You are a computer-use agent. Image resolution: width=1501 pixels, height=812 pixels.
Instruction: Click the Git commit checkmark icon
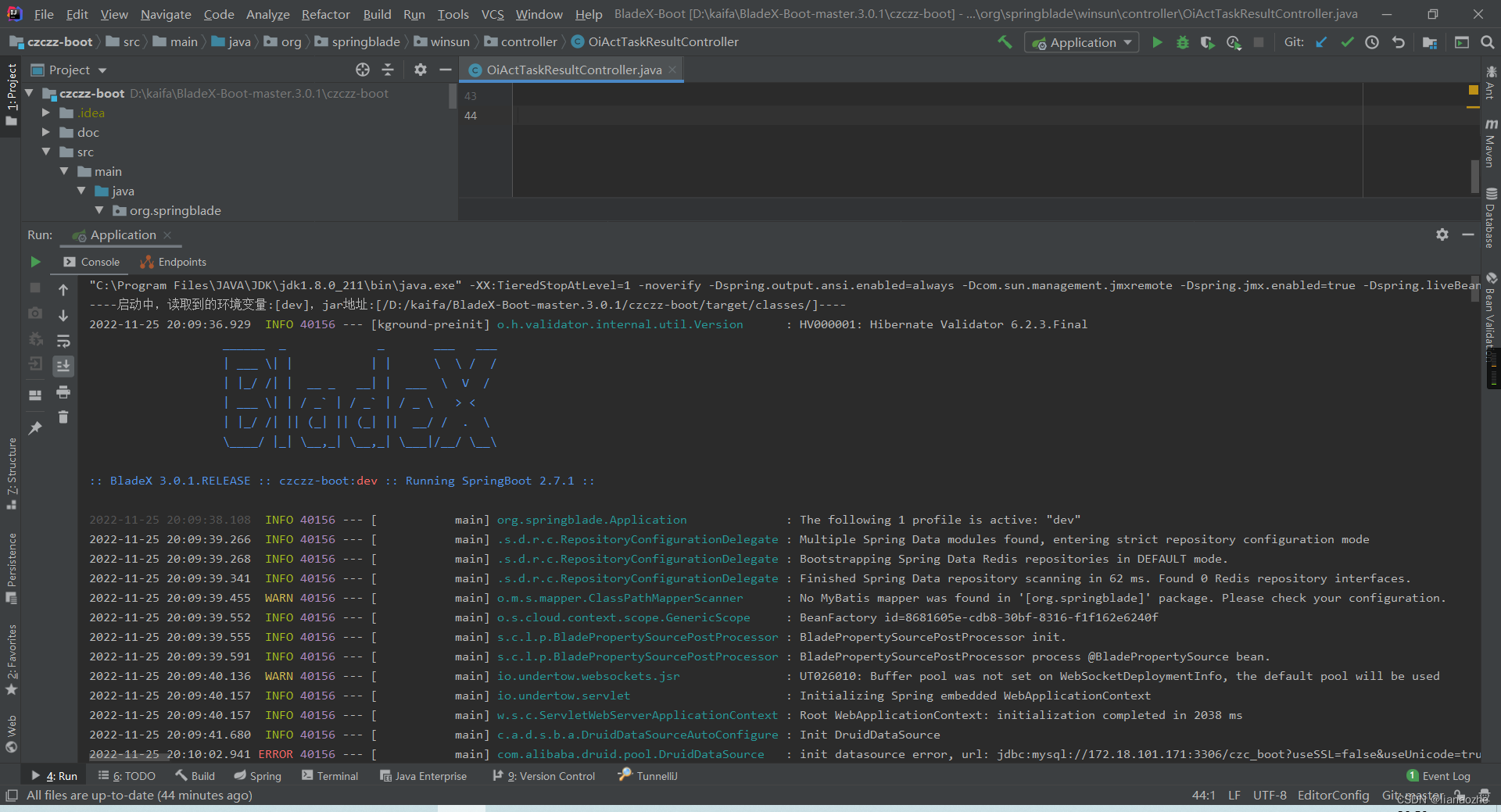(x=1347, y=42)
